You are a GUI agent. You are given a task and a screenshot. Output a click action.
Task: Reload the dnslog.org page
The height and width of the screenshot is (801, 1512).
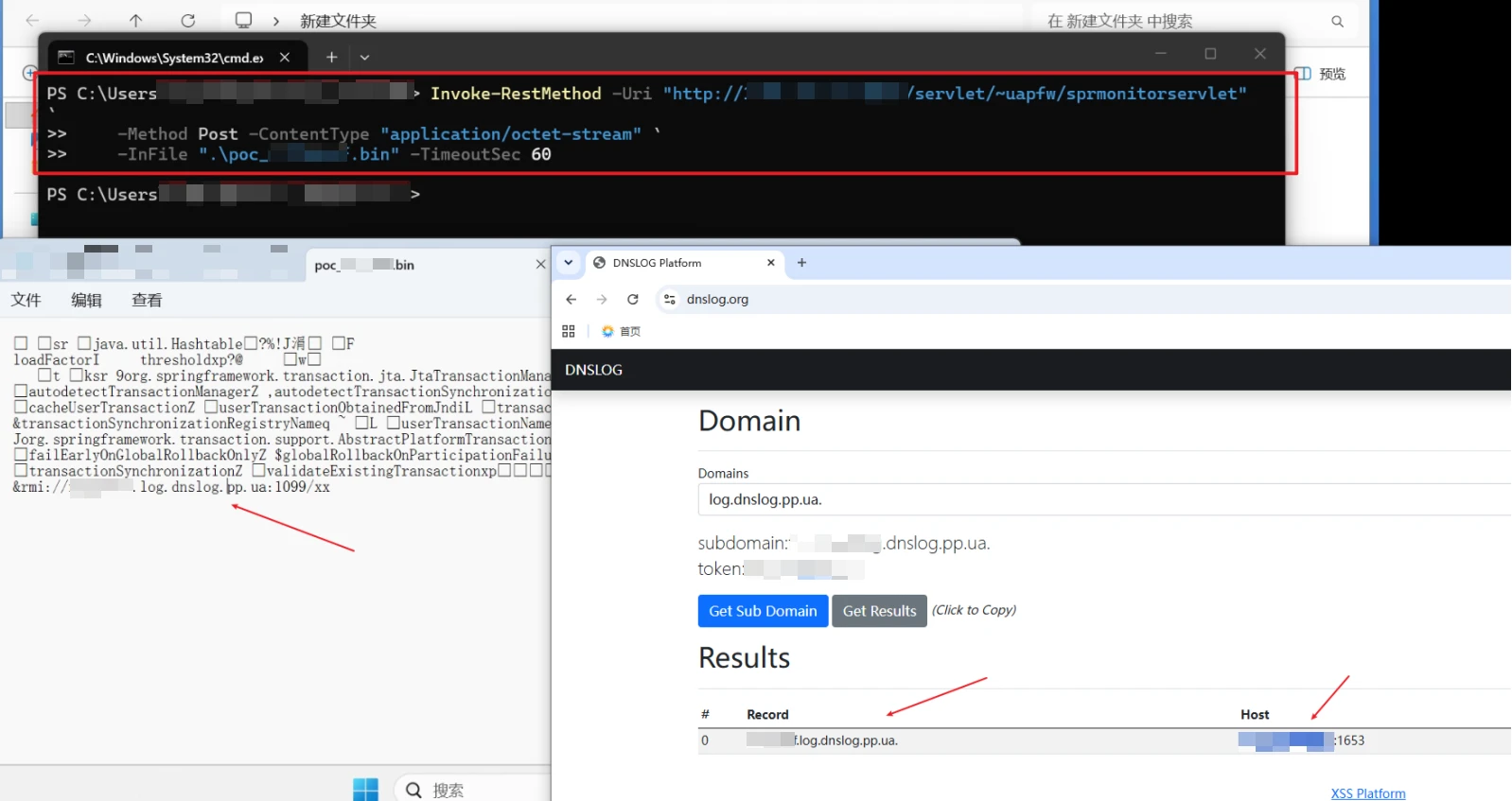pos(633,300)
